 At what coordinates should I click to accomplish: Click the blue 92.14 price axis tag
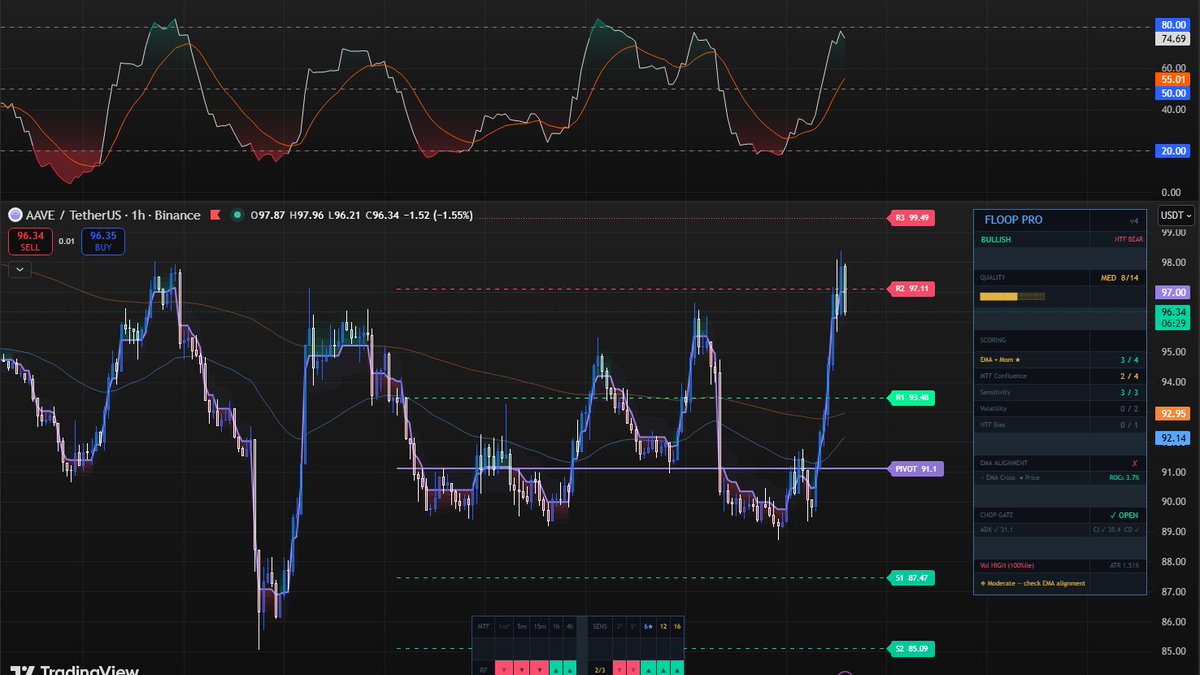pyautogui.click(x=1171, y=438)
